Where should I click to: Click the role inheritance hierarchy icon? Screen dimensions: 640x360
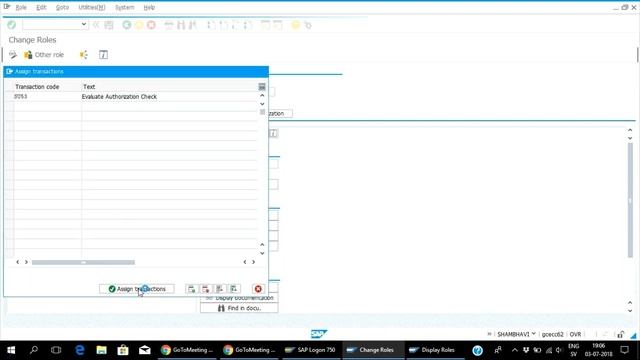84,55
